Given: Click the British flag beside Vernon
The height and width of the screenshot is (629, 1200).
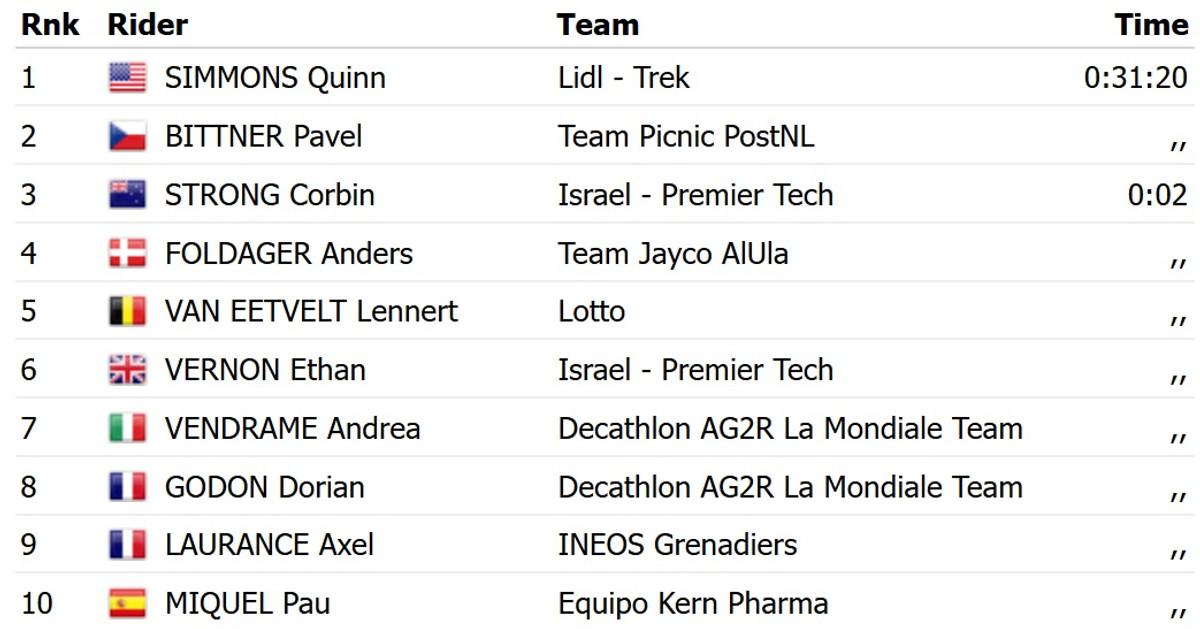Looking at the screenshot, I should [x=127, y=370].
